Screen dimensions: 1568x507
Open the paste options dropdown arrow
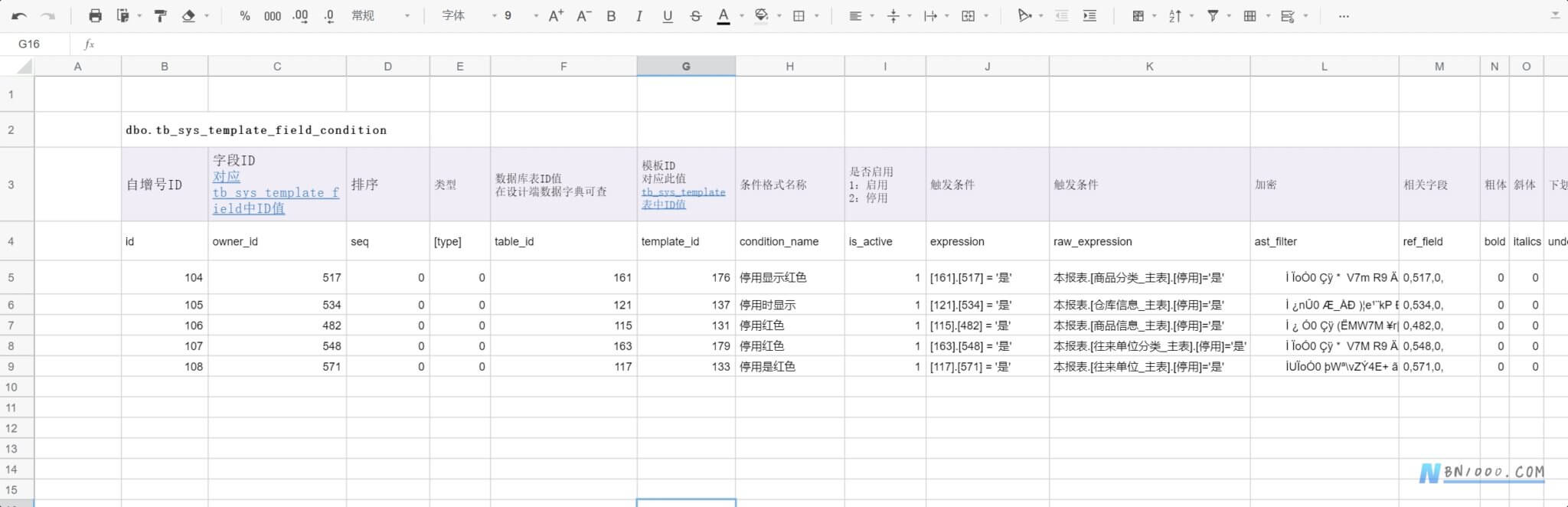pos(139,16)
